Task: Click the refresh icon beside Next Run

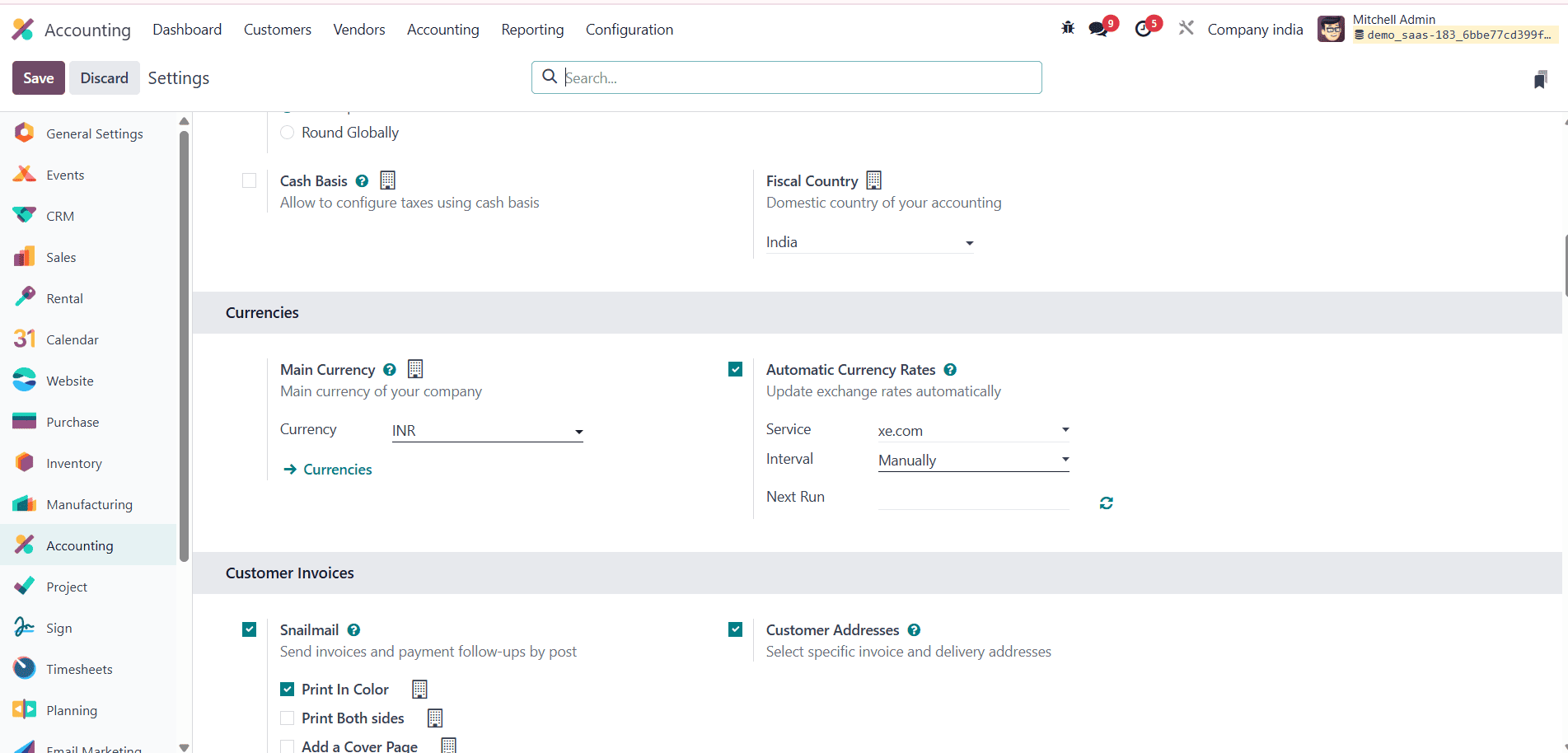Action: coord(1106,503)
